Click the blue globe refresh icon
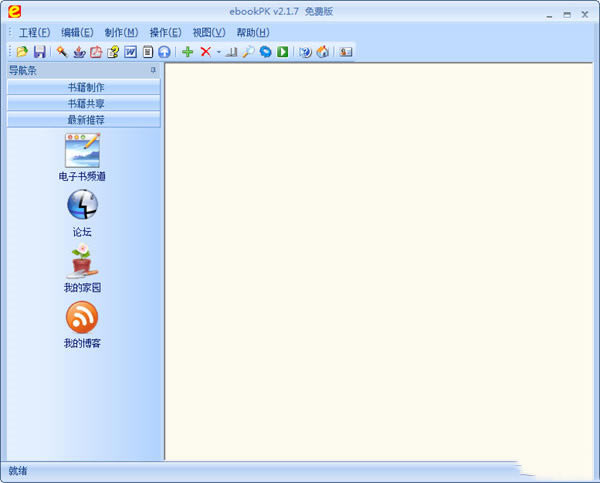600x483 pixels. (266, 52)
